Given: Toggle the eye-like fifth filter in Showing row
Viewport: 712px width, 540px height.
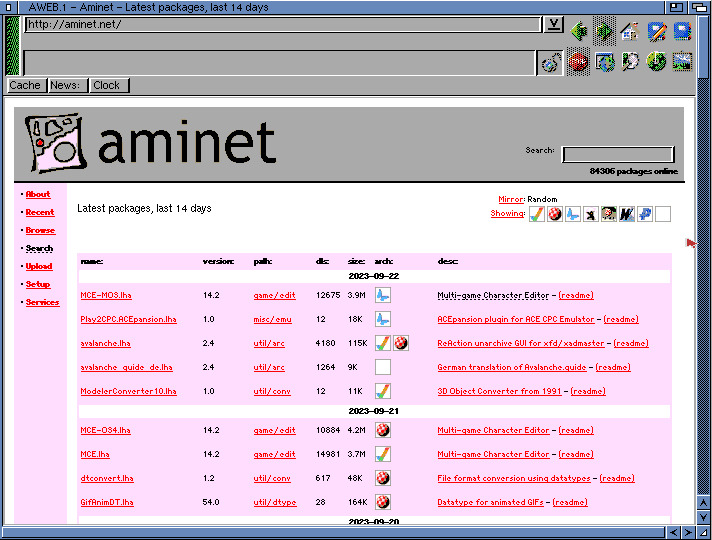Looking at the screenshot, I should pyautogui.click(x=608, y=214).
